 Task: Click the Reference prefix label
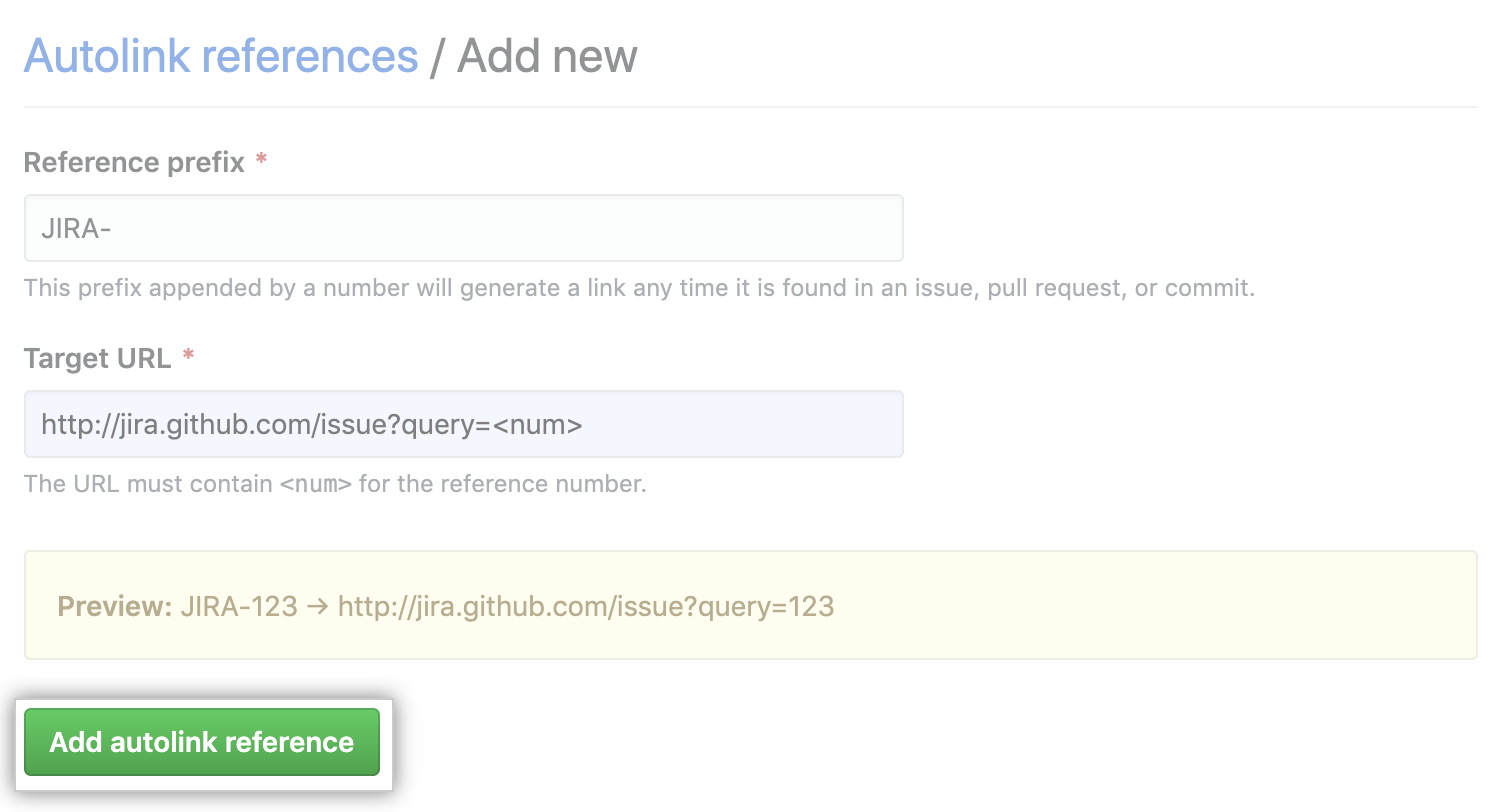pos(135,162)
